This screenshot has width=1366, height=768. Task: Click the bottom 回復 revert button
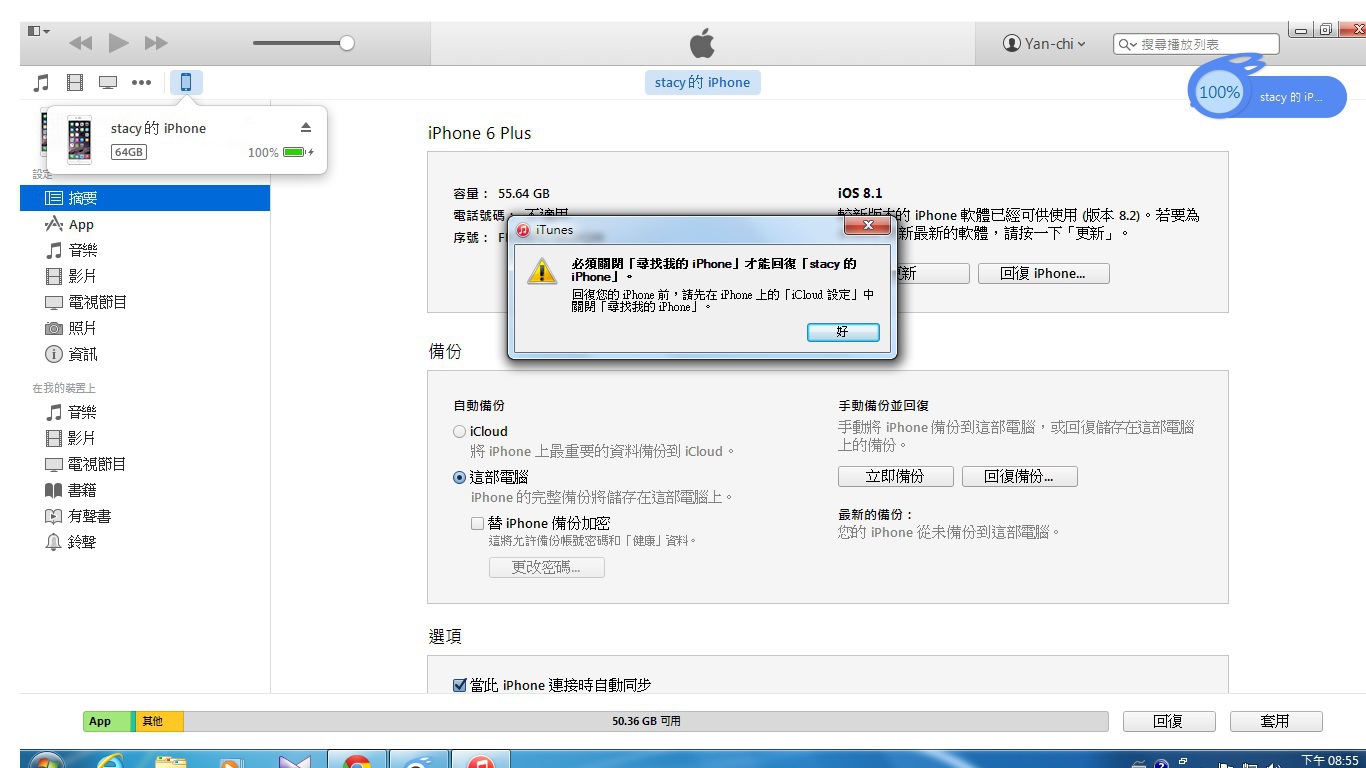1169,721
